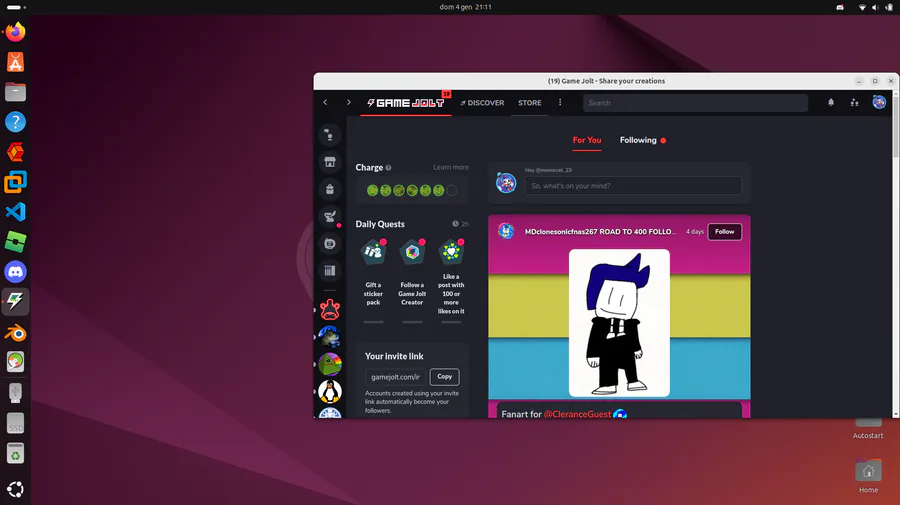
Task: Click the 'So, what's on your mind?' post box
Action: 633,186
